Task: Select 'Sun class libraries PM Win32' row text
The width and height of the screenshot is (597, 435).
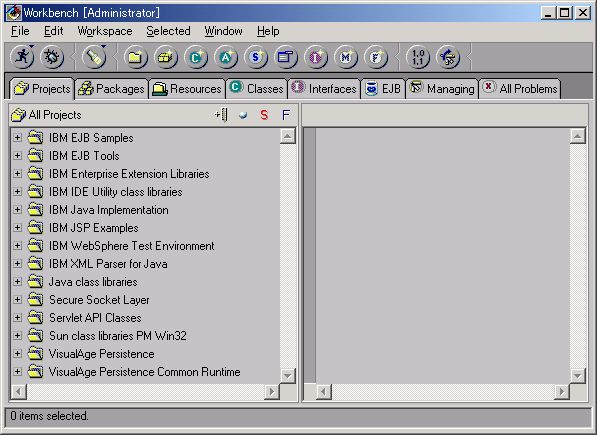Action: tap(118, 336)
